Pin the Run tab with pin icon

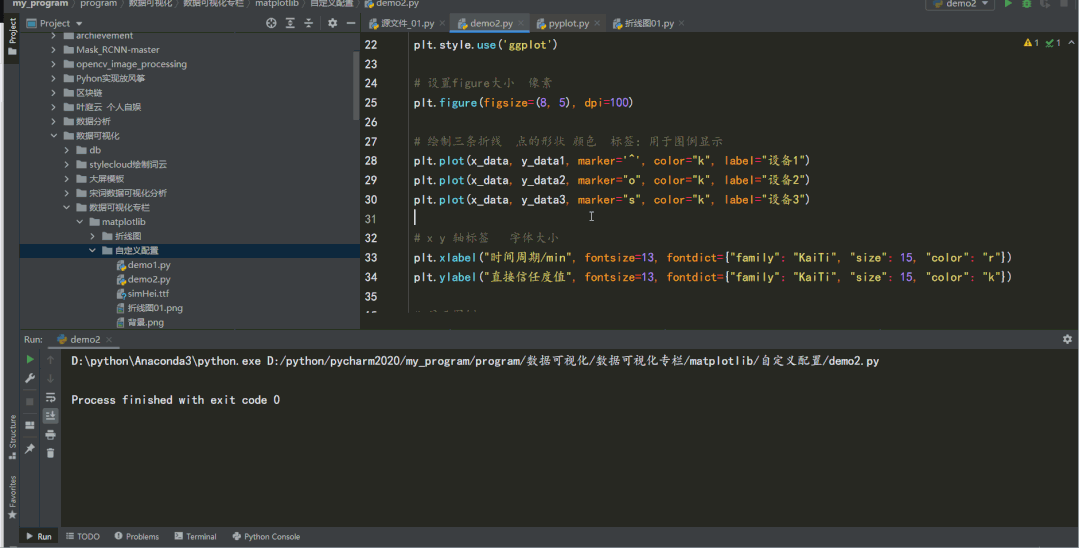pyautogui.click(x=30, y=449)
